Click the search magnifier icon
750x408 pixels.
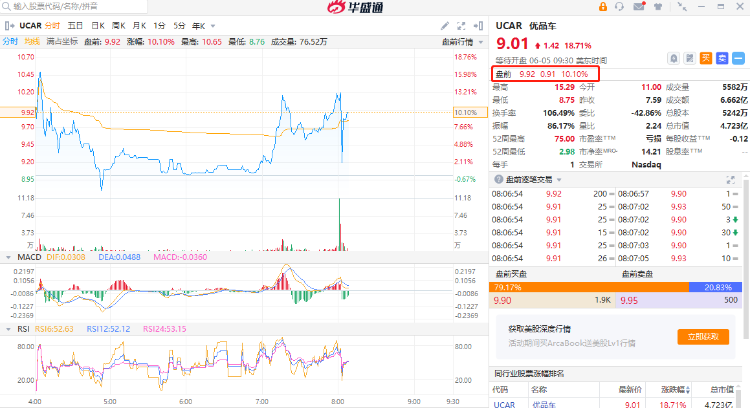click(6, 6)
